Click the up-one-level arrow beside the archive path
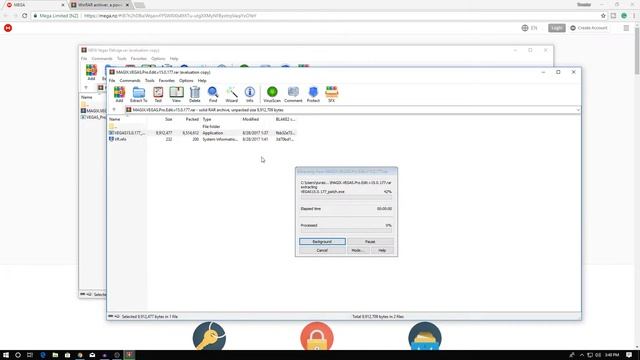 [114, 110]
